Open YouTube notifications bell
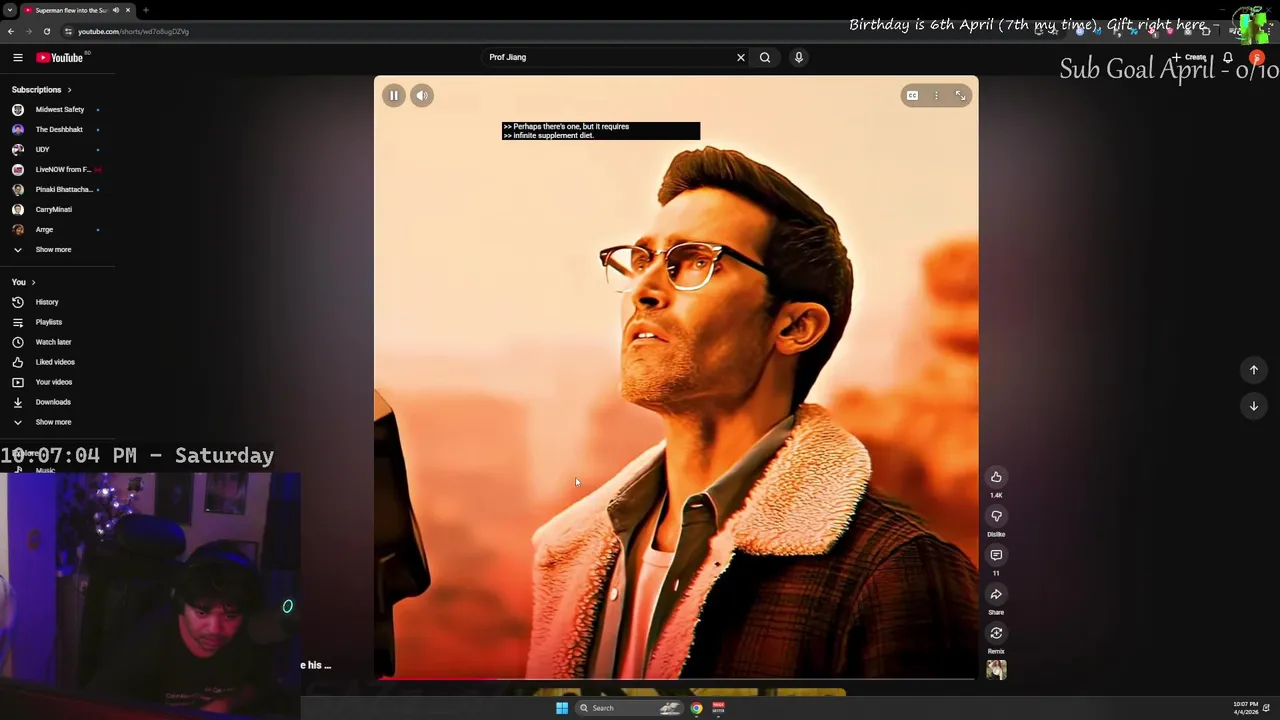This screenshot has height=720, width=1280. [1227, 58]
